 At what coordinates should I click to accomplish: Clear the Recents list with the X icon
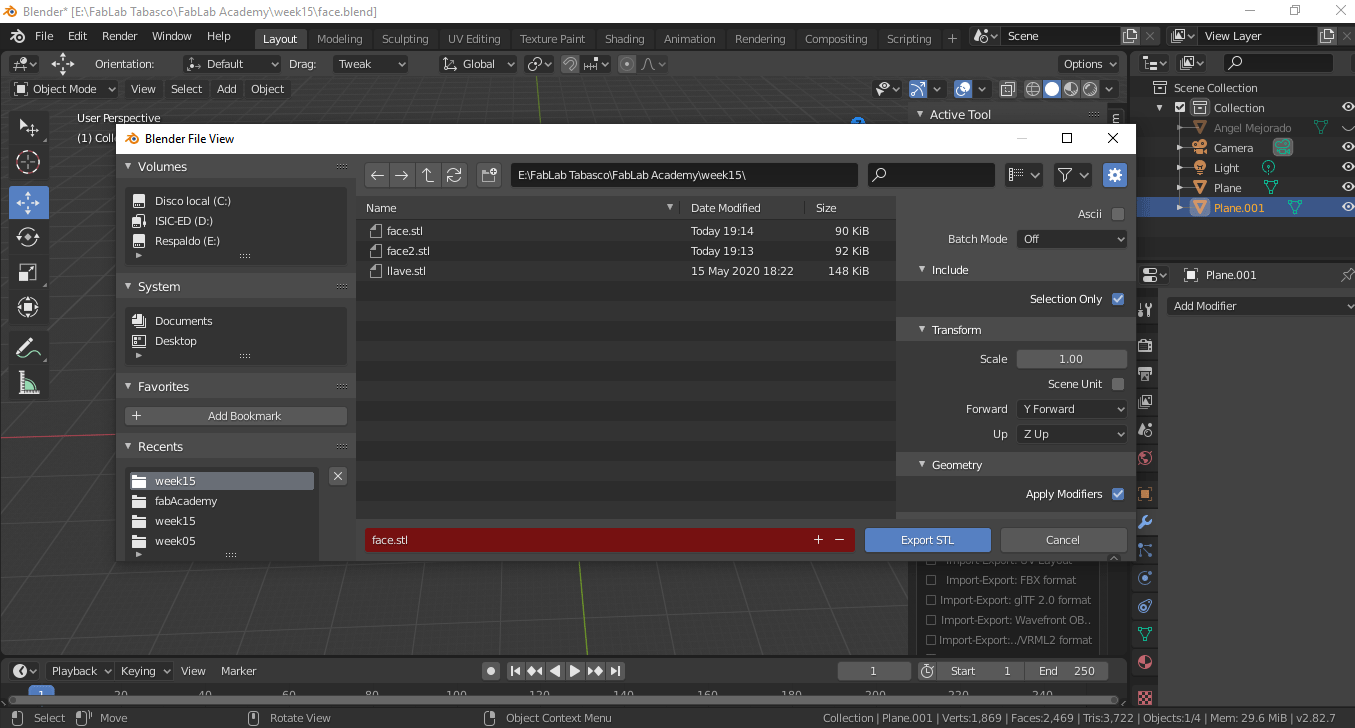click(338, 476)
